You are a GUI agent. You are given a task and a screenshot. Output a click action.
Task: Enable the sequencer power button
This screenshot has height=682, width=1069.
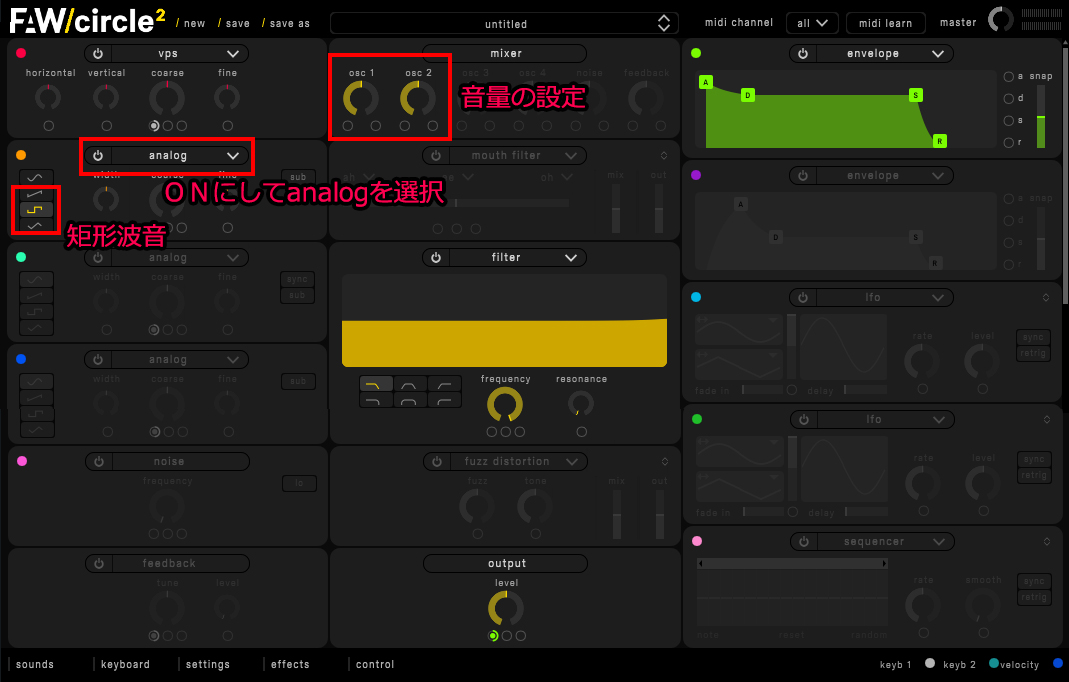coord(804,542)
